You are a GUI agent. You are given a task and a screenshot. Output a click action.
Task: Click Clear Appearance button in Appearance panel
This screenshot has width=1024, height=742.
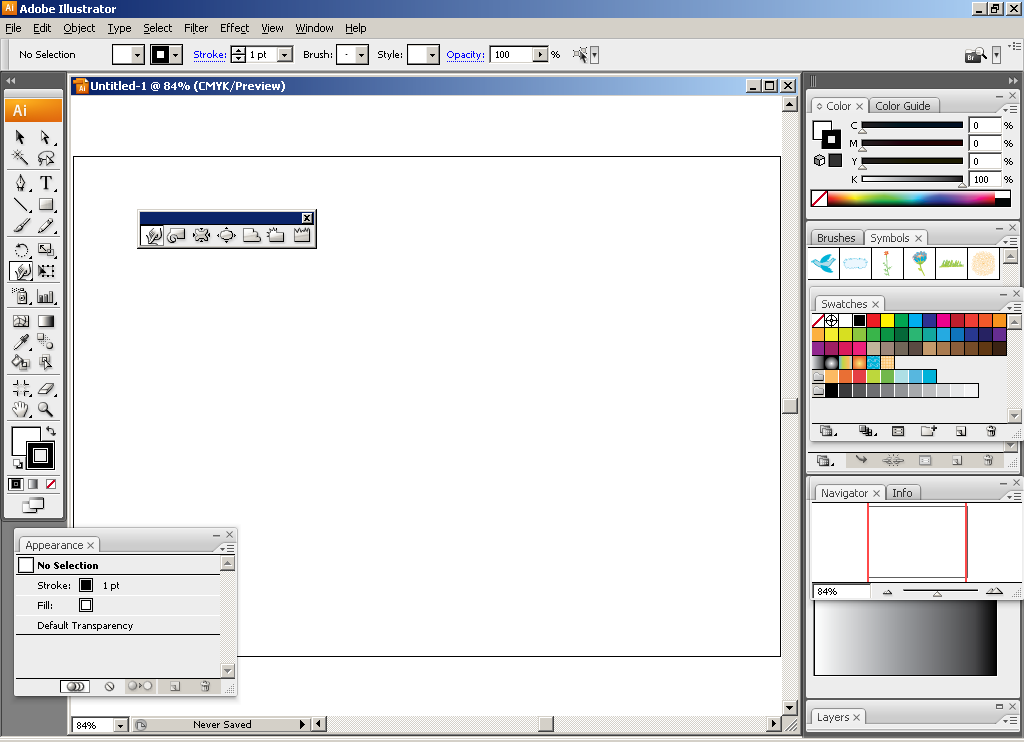click(x=110, y=686)
